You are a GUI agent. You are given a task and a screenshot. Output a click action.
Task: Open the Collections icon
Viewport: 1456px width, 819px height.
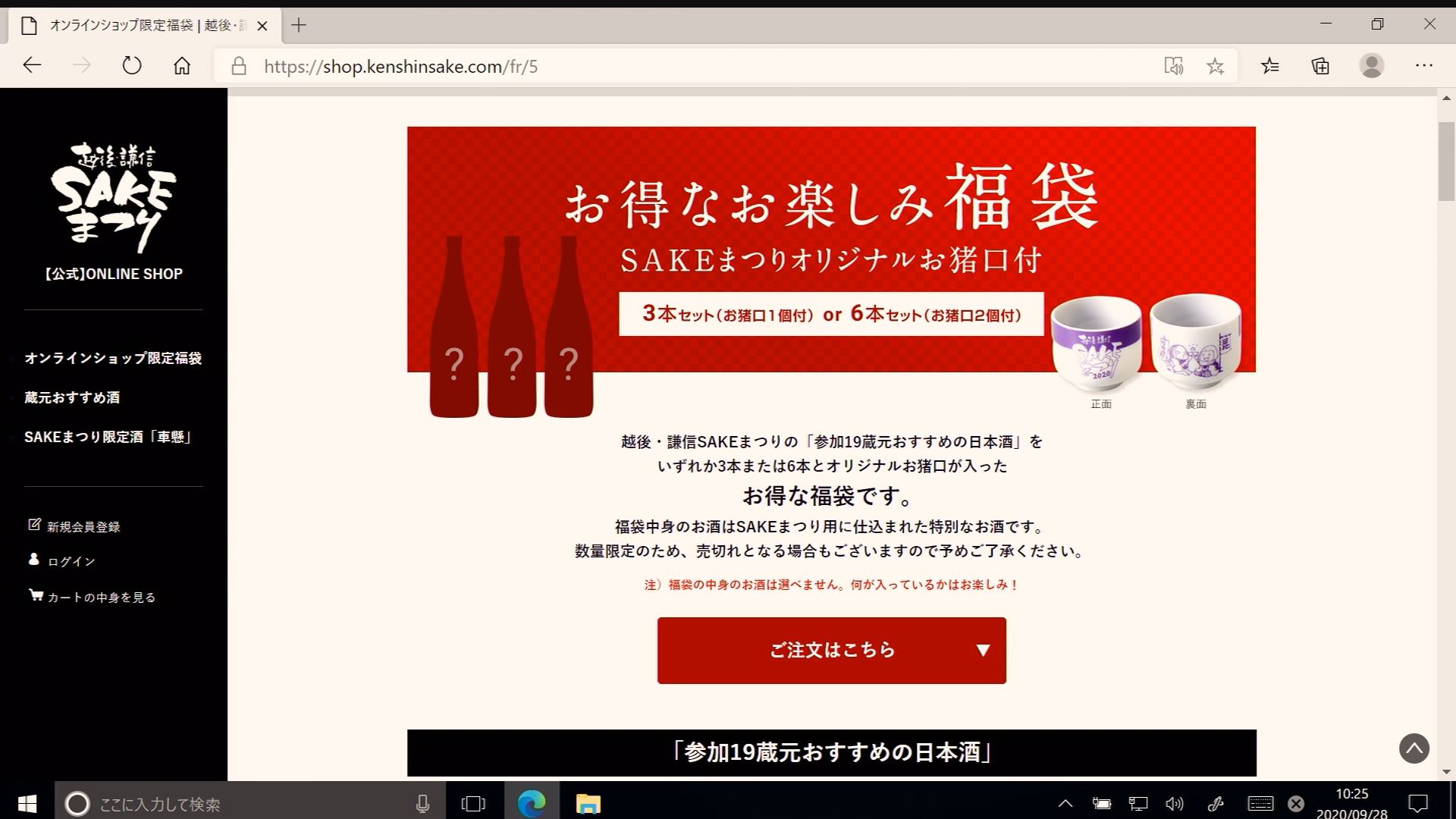[1320, 66]
